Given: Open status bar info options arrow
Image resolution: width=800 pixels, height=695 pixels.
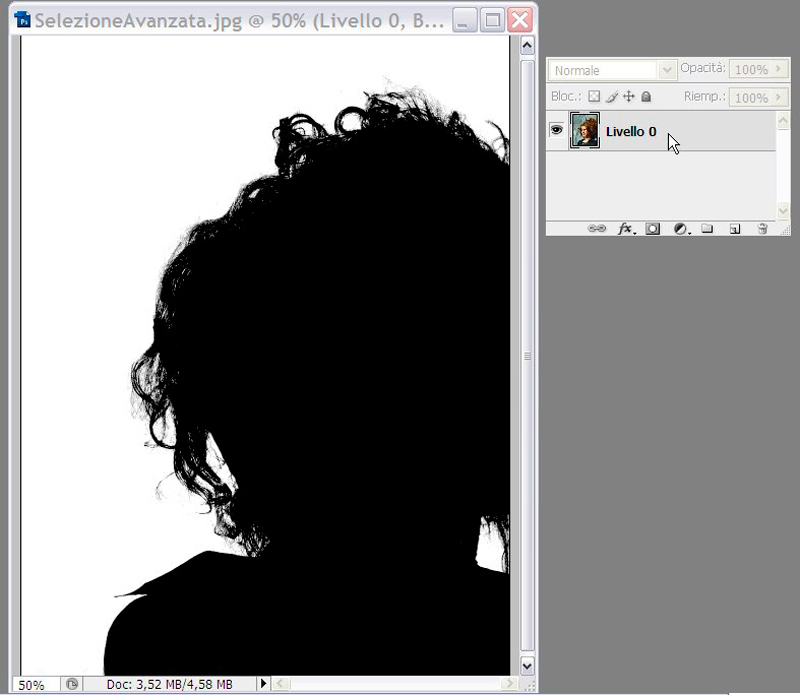Looking at the screenshot, I should [x=264, y=684].
